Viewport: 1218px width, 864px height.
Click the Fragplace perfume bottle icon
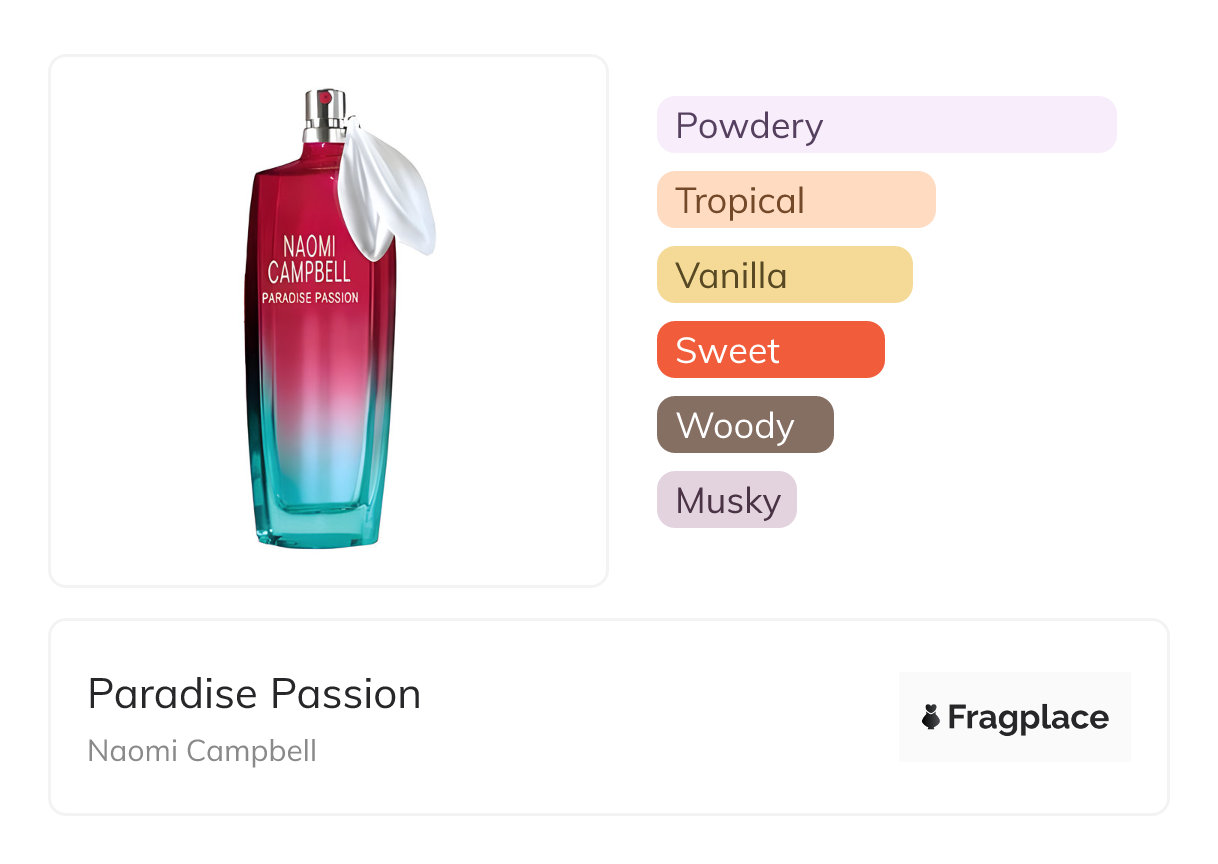point(930,717)
